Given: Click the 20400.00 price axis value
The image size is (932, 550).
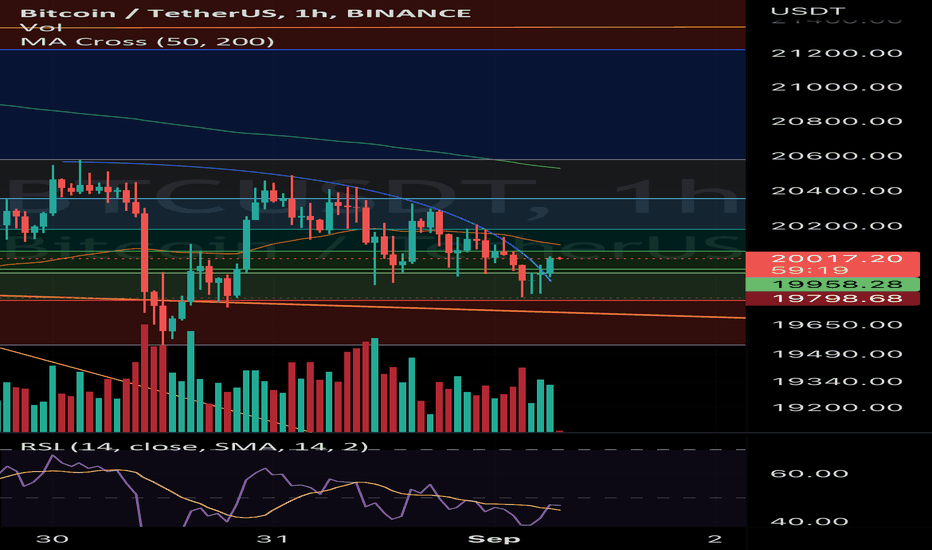Looking at the screenshot, I should point(836,191).
